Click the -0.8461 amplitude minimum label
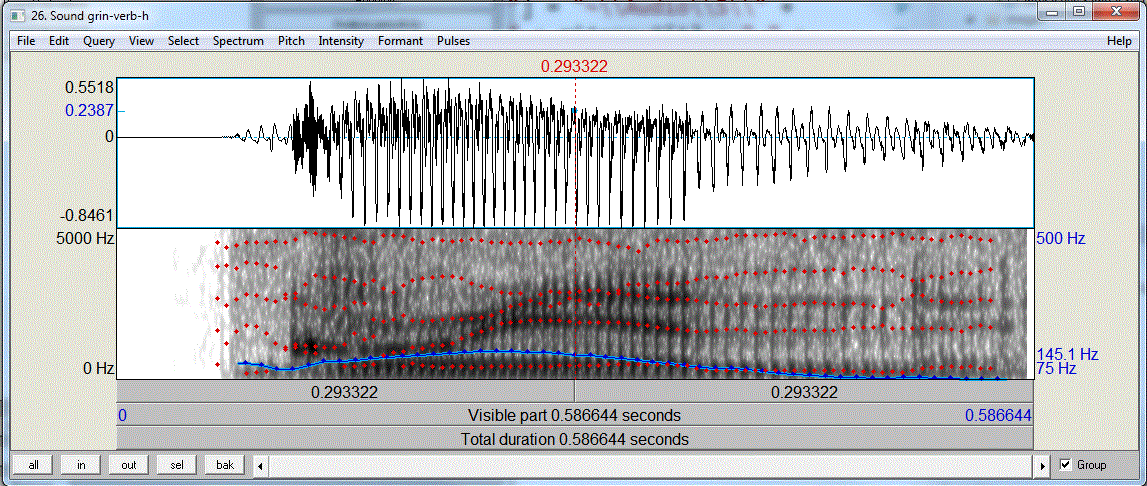The height and width of the screenshot is (486, 1147). pos(88,217)
